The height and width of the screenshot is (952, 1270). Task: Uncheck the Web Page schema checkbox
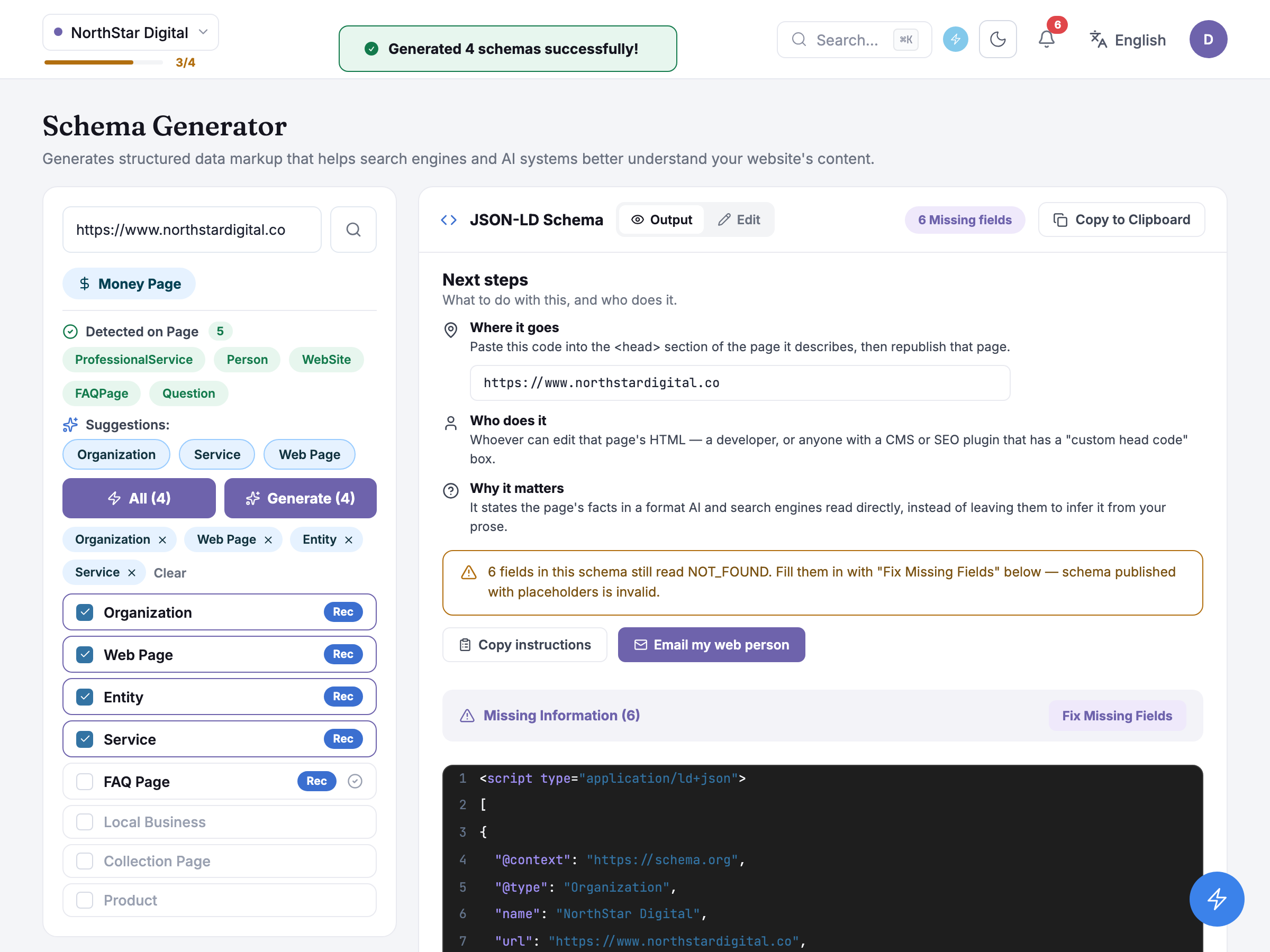tap(85, 655)
